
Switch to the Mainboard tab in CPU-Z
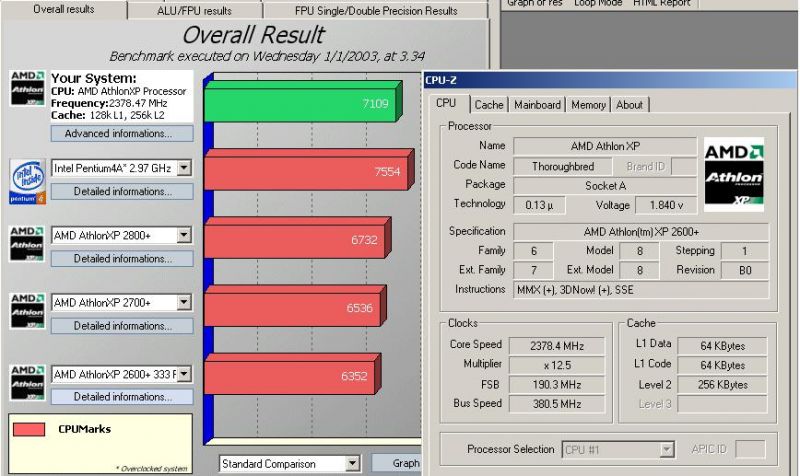point(537,105)
